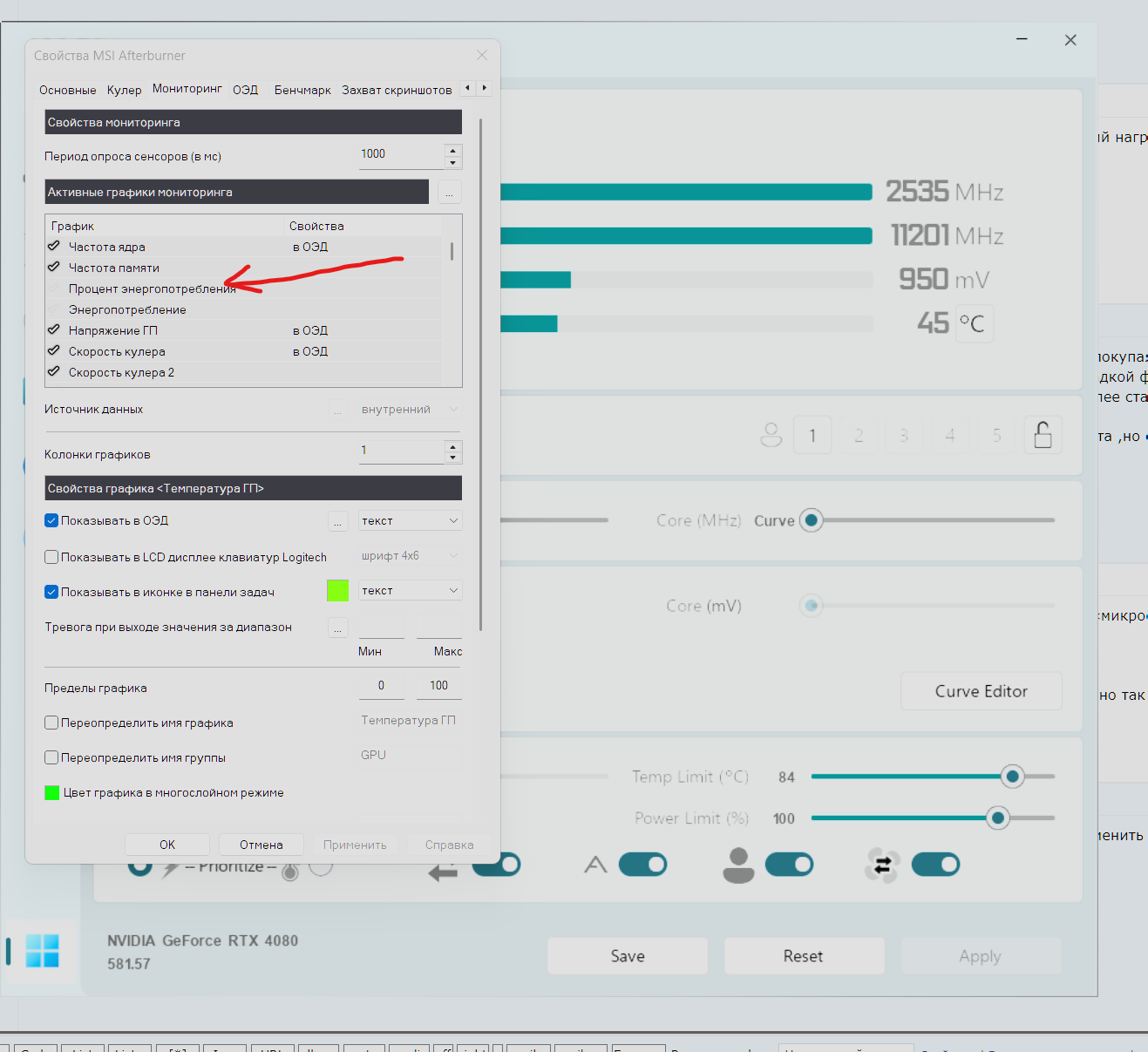Viewport: 1148px width, 1052px height.
Task: Uncheck Показывать в ОЭД checkbox
Action: click(x=51, y=520)
